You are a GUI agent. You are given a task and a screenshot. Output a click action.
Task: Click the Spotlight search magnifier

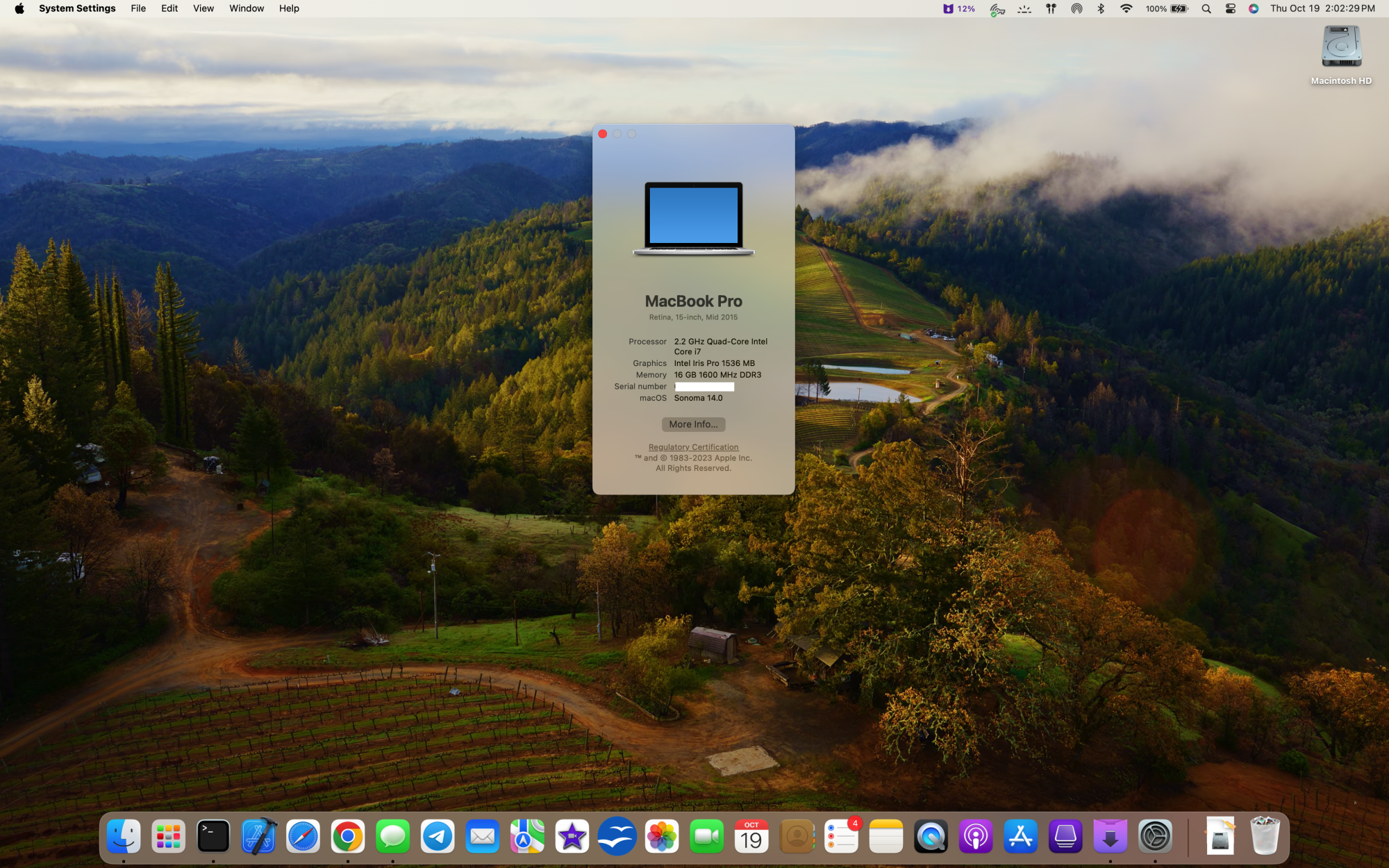pyautogui.click(x=1206, y=9)
